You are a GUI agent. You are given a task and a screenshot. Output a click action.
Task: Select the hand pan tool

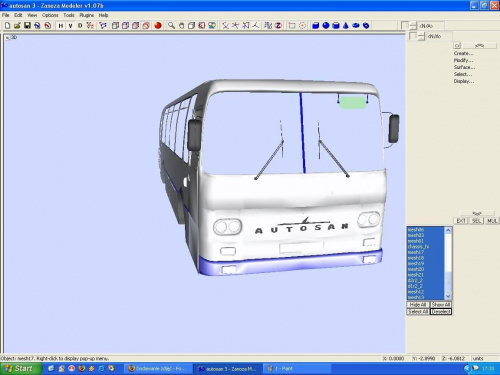(x=181, y=25)
